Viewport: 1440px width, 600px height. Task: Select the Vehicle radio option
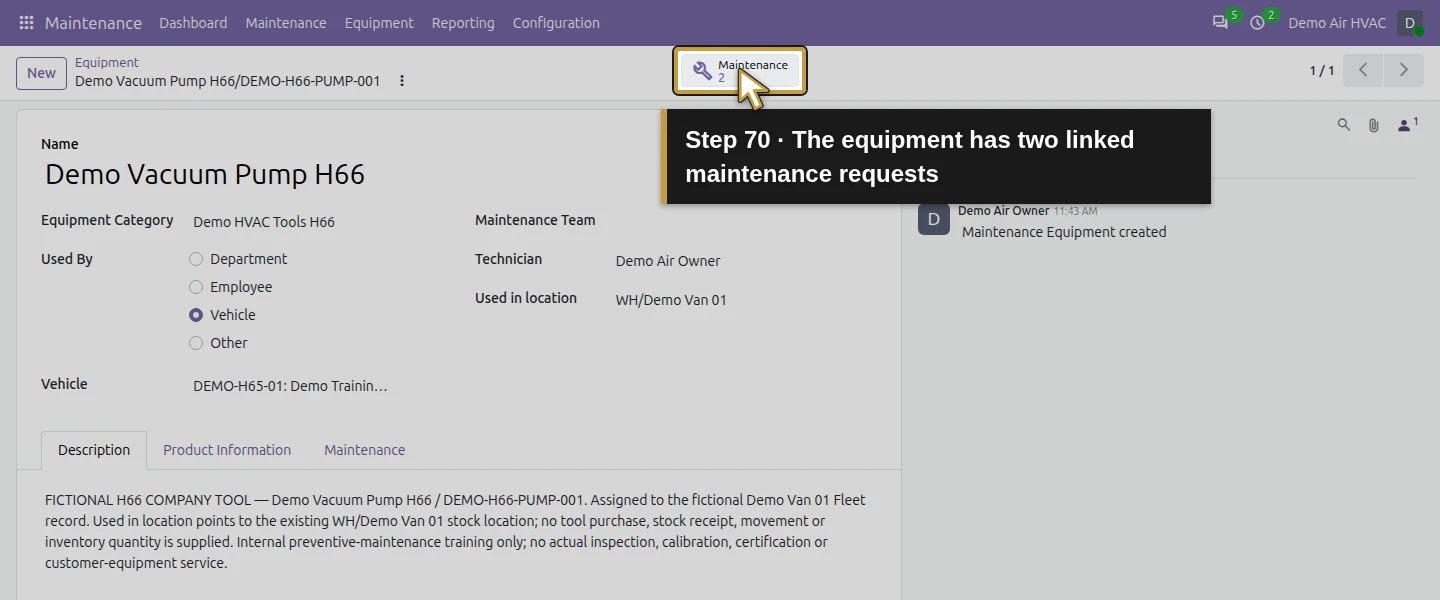196,315
